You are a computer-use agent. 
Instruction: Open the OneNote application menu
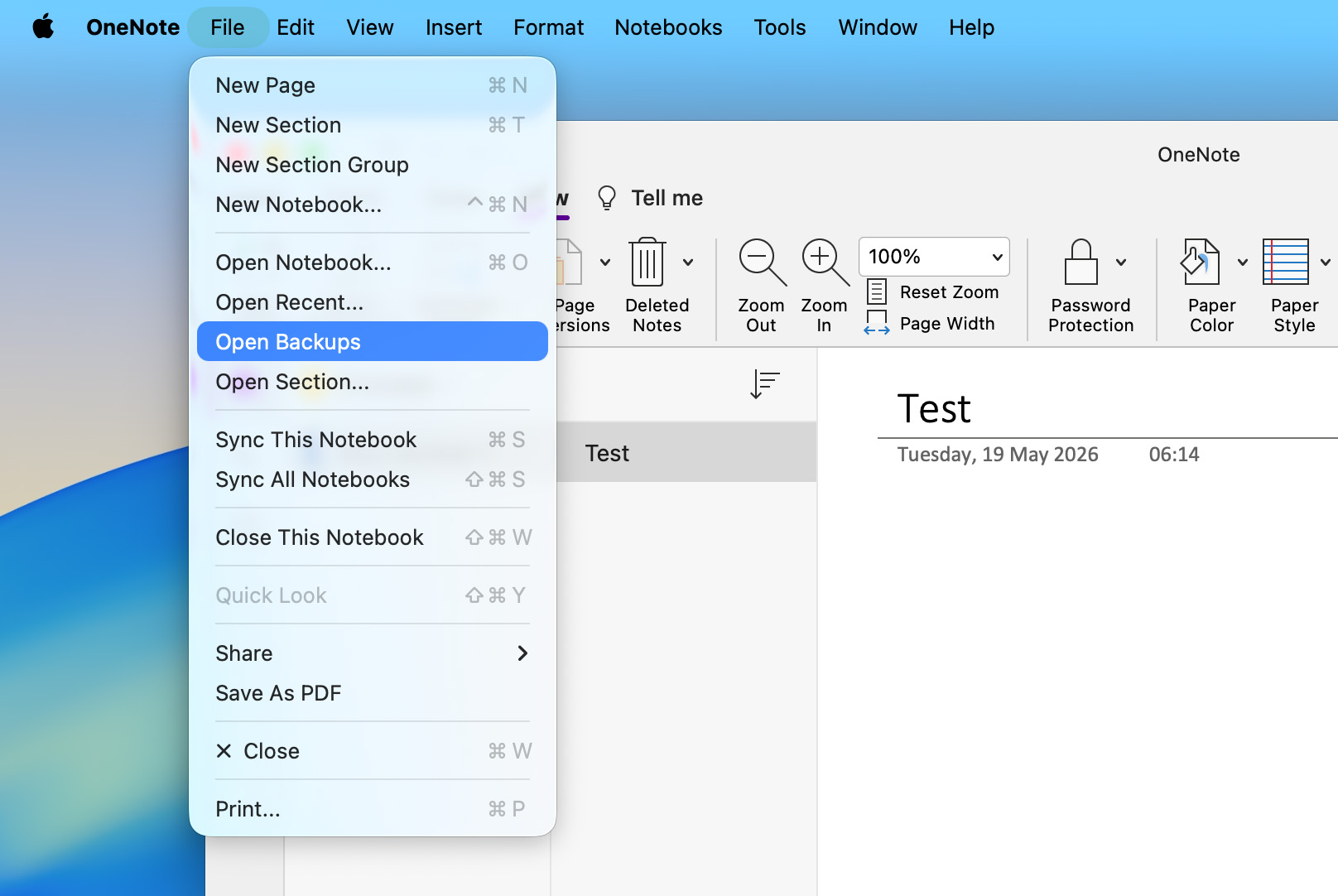coord(133,27)
